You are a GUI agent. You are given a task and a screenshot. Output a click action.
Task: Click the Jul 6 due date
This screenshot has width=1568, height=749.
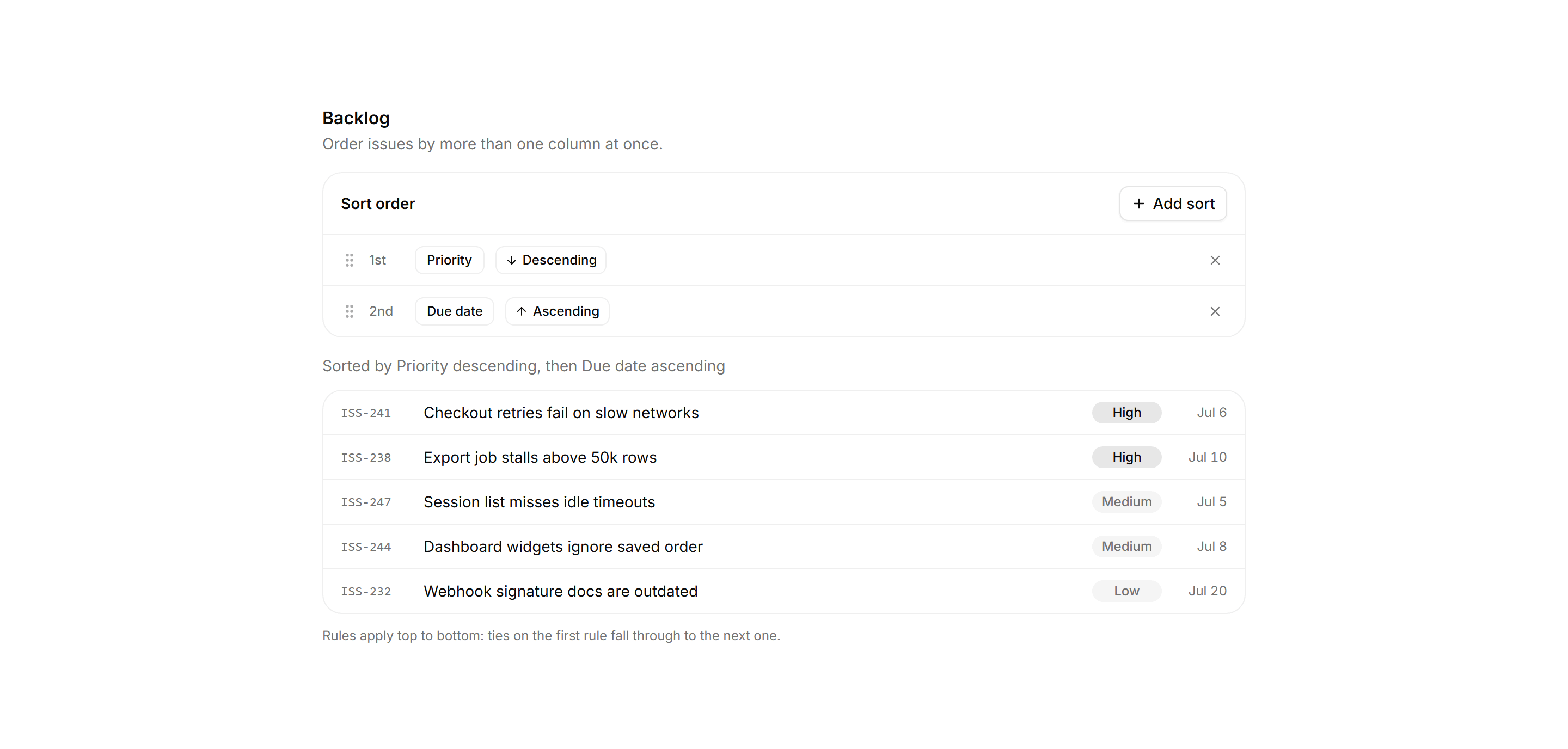(1211, 413)
